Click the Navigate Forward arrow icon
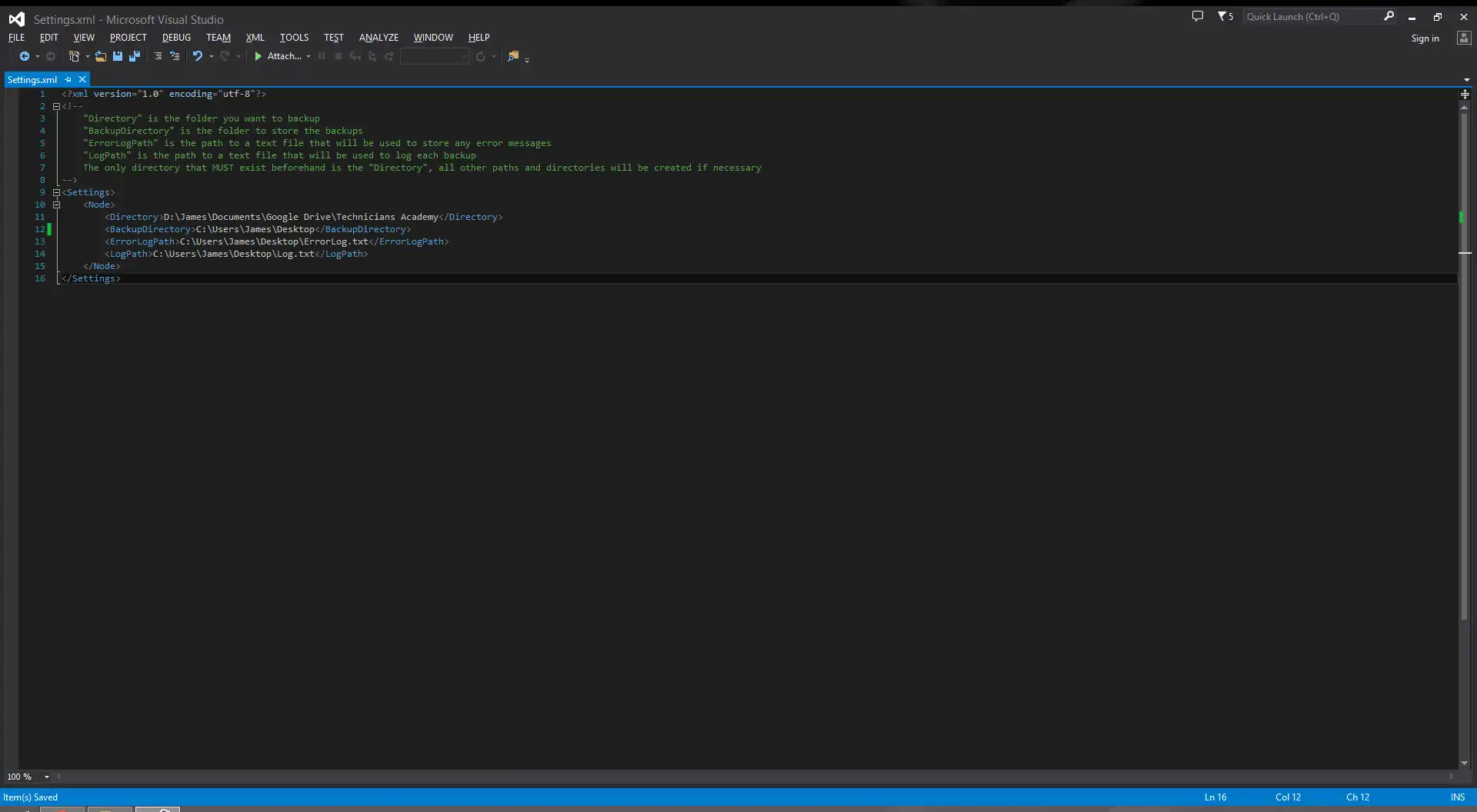This screenshot has width=1477, height=812. [51, 56]
